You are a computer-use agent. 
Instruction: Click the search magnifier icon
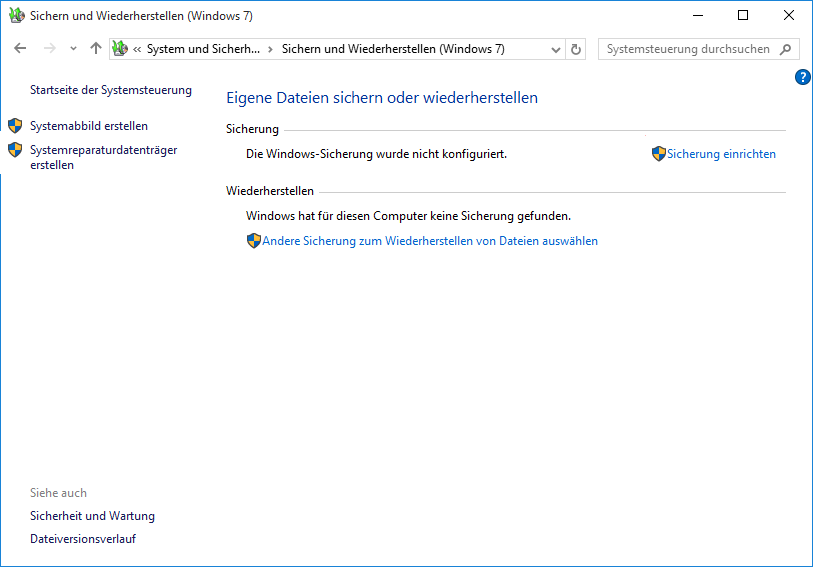coord(786,49)
